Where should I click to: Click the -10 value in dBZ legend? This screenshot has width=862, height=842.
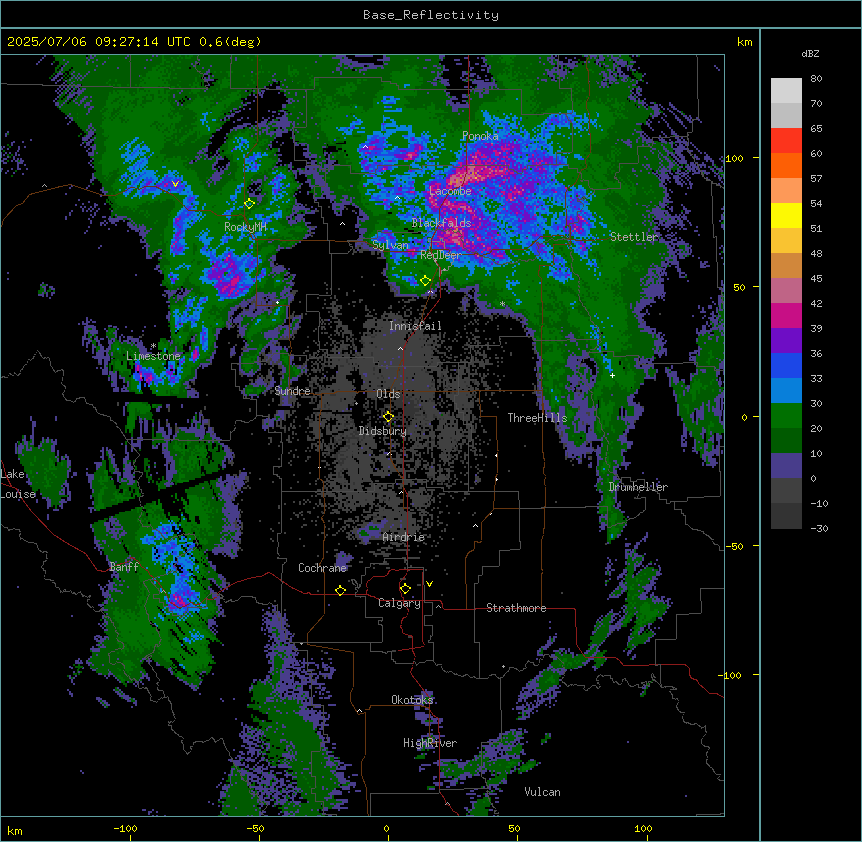tap(819, 504)
